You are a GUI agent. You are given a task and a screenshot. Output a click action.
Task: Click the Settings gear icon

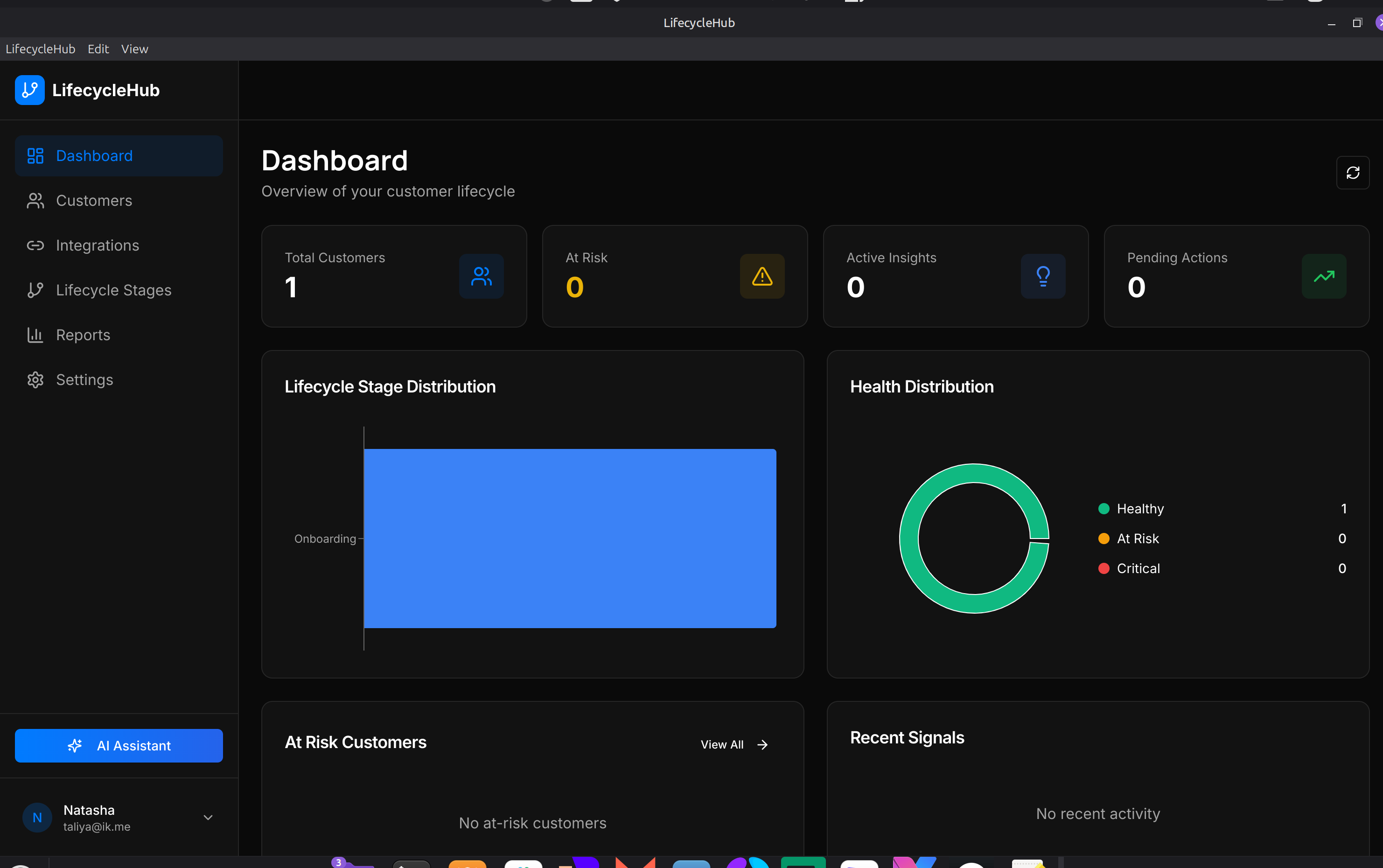[x=35, y=379]
